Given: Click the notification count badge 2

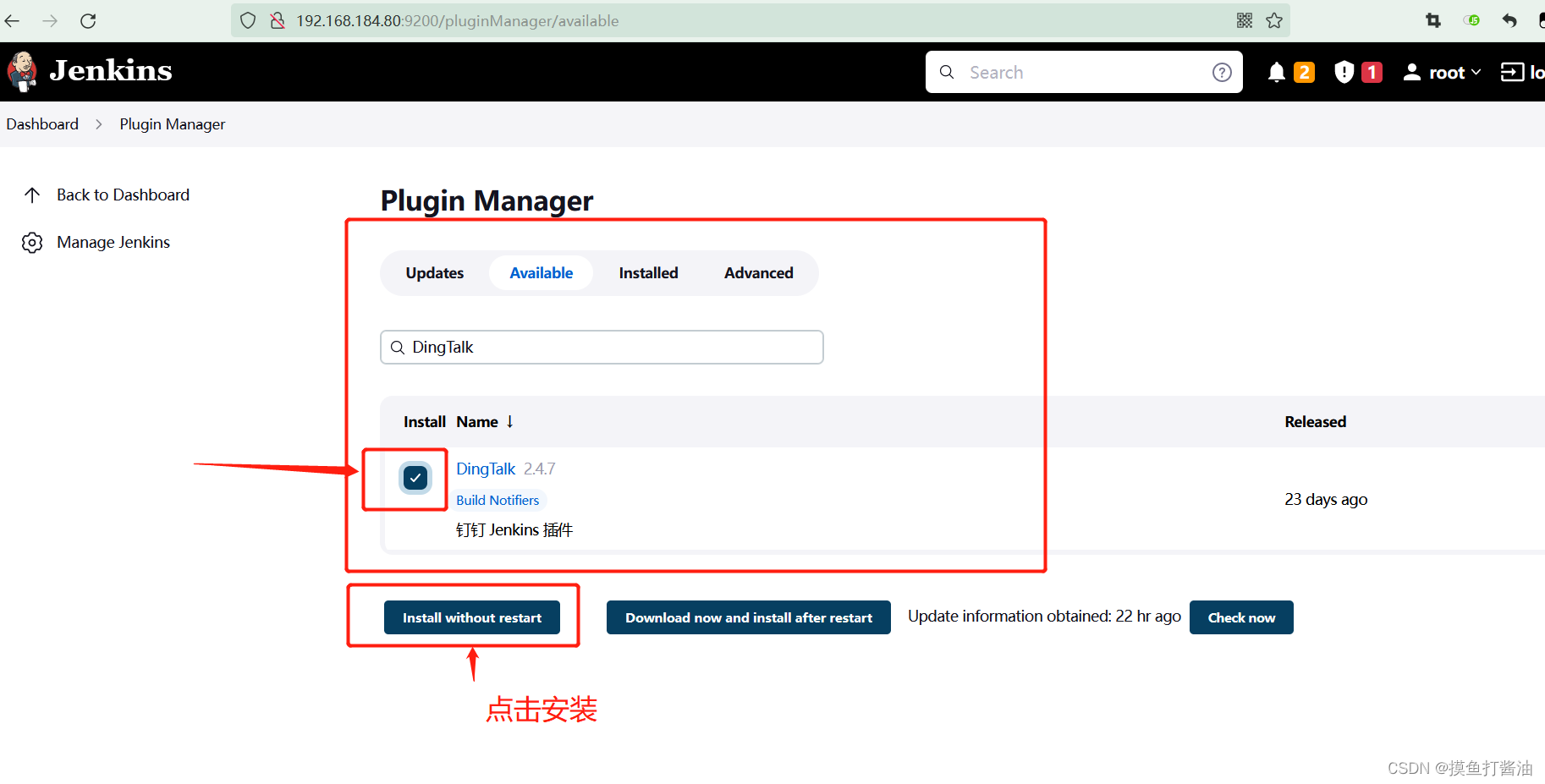Looking at the screenshot, I should click(1304, 73).
